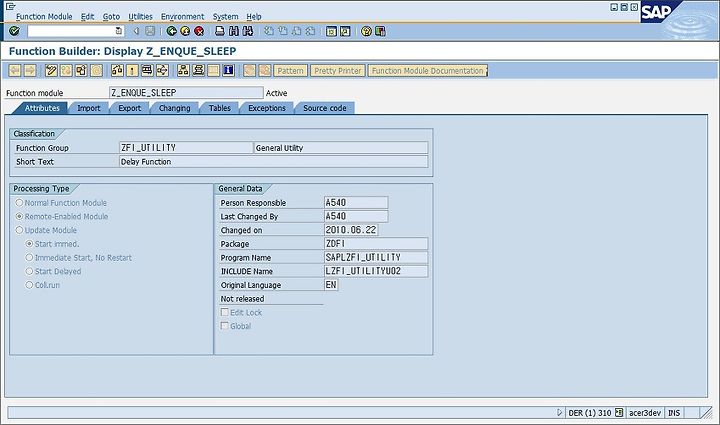The image size is (720, 425).
Task: Open the Function Module menu
Action: [44, 17]
